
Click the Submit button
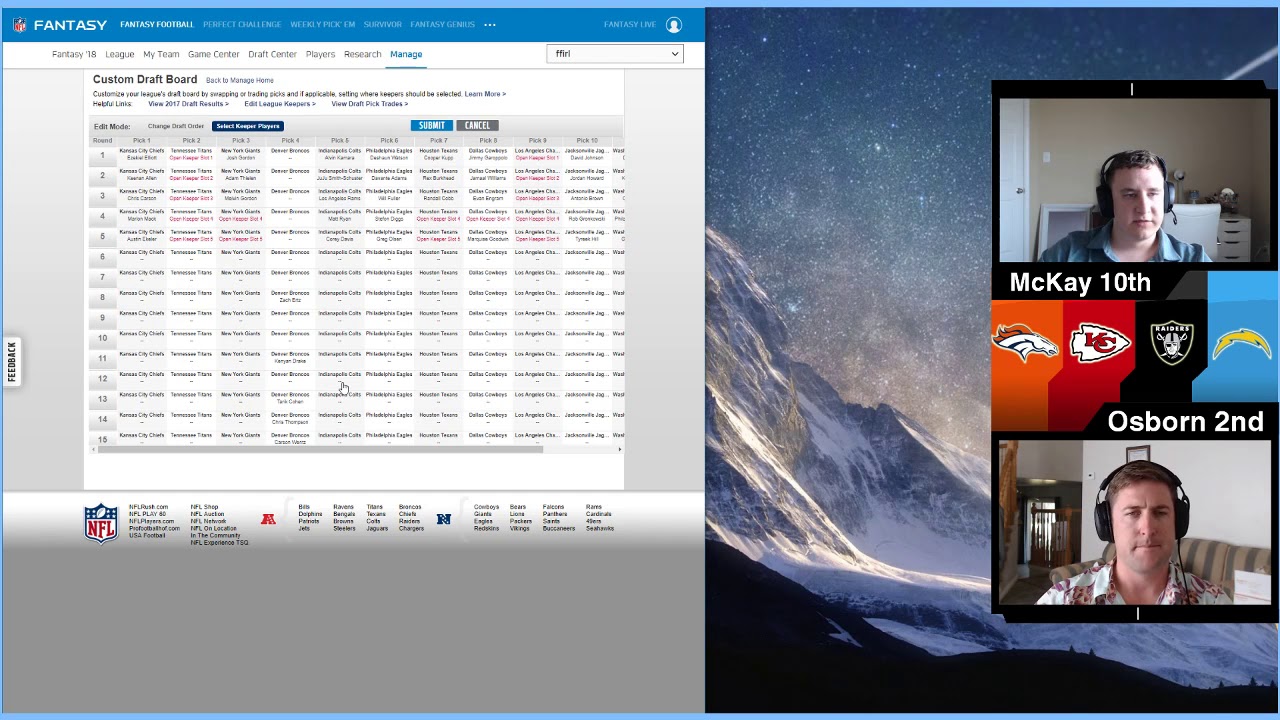click(431, 125)
